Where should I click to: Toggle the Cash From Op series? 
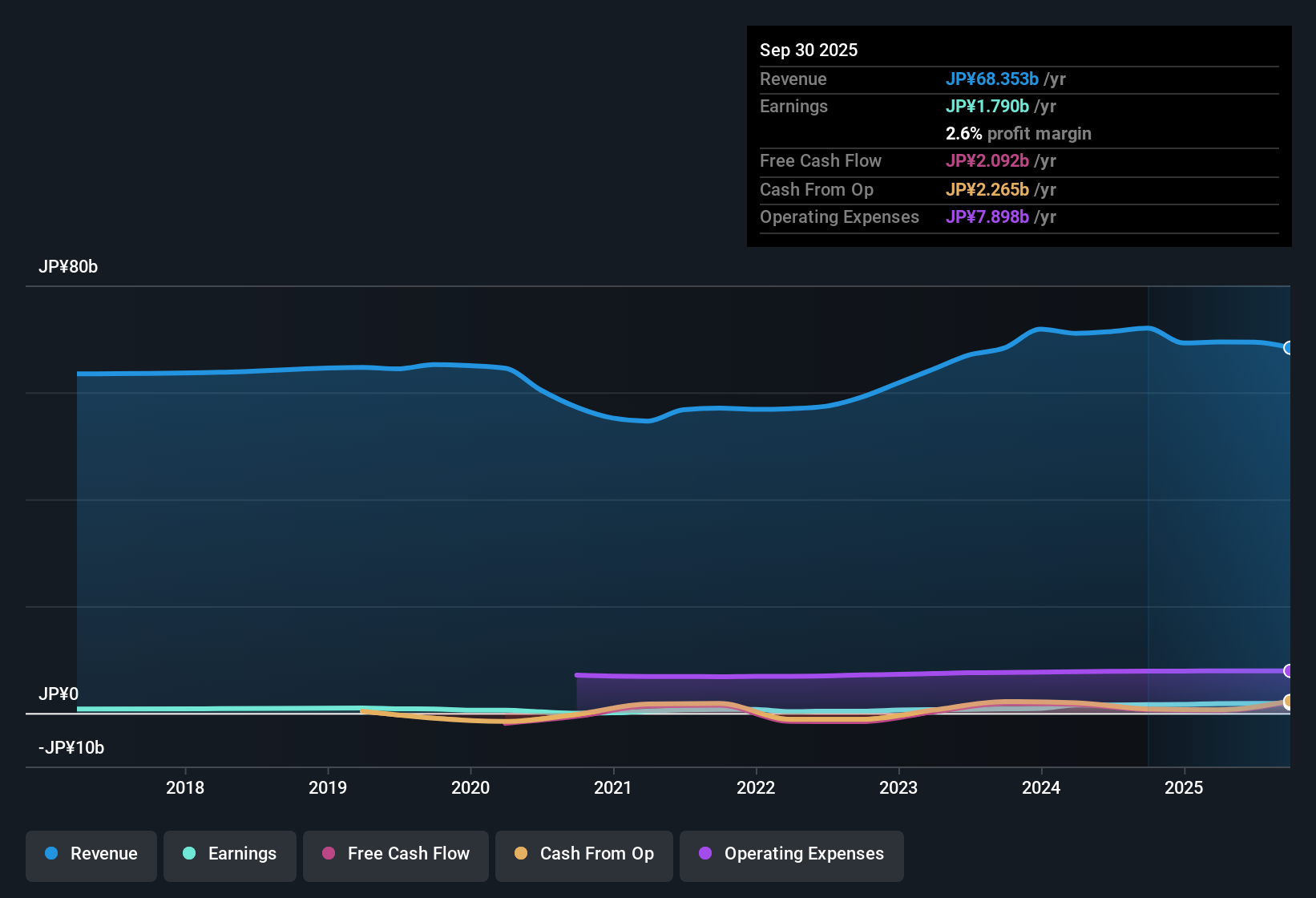click(x=583, y=854)
